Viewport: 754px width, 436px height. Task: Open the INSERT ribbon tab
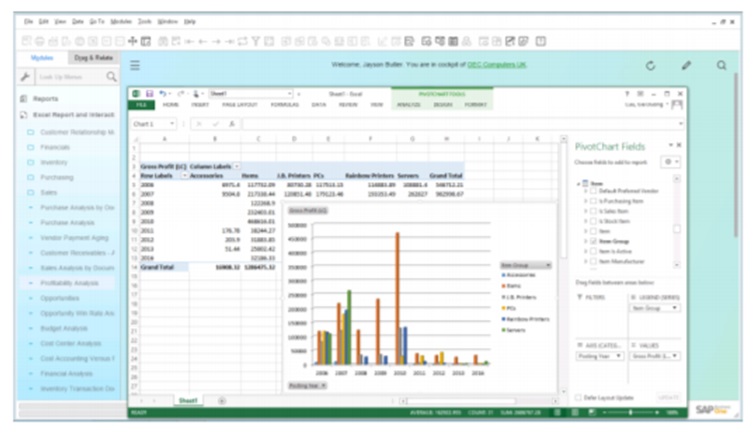(200, 104)
